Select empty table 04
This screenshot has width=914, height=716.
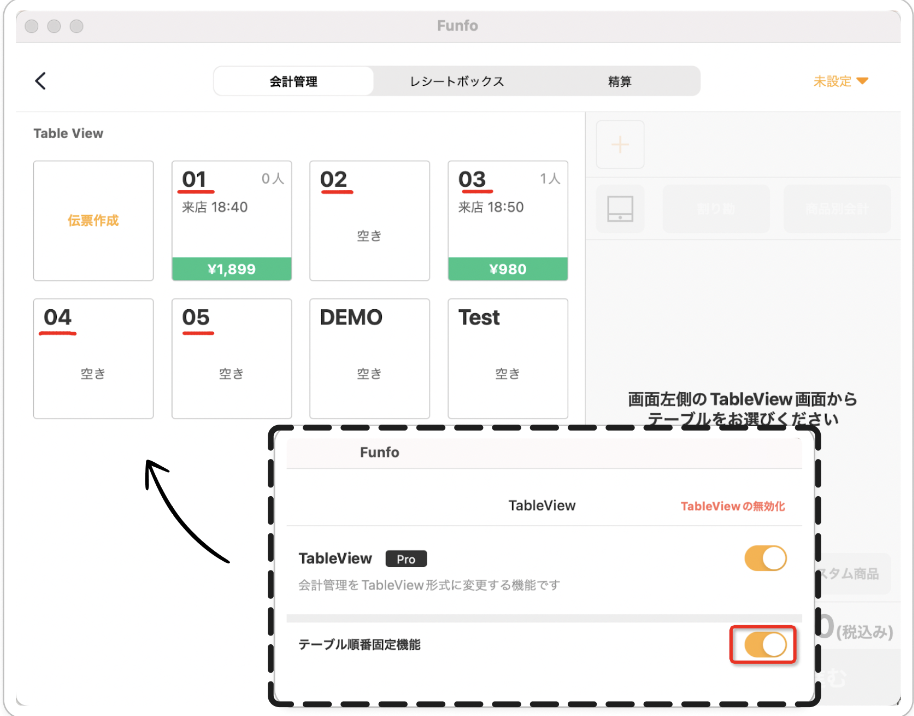point(93,359)
